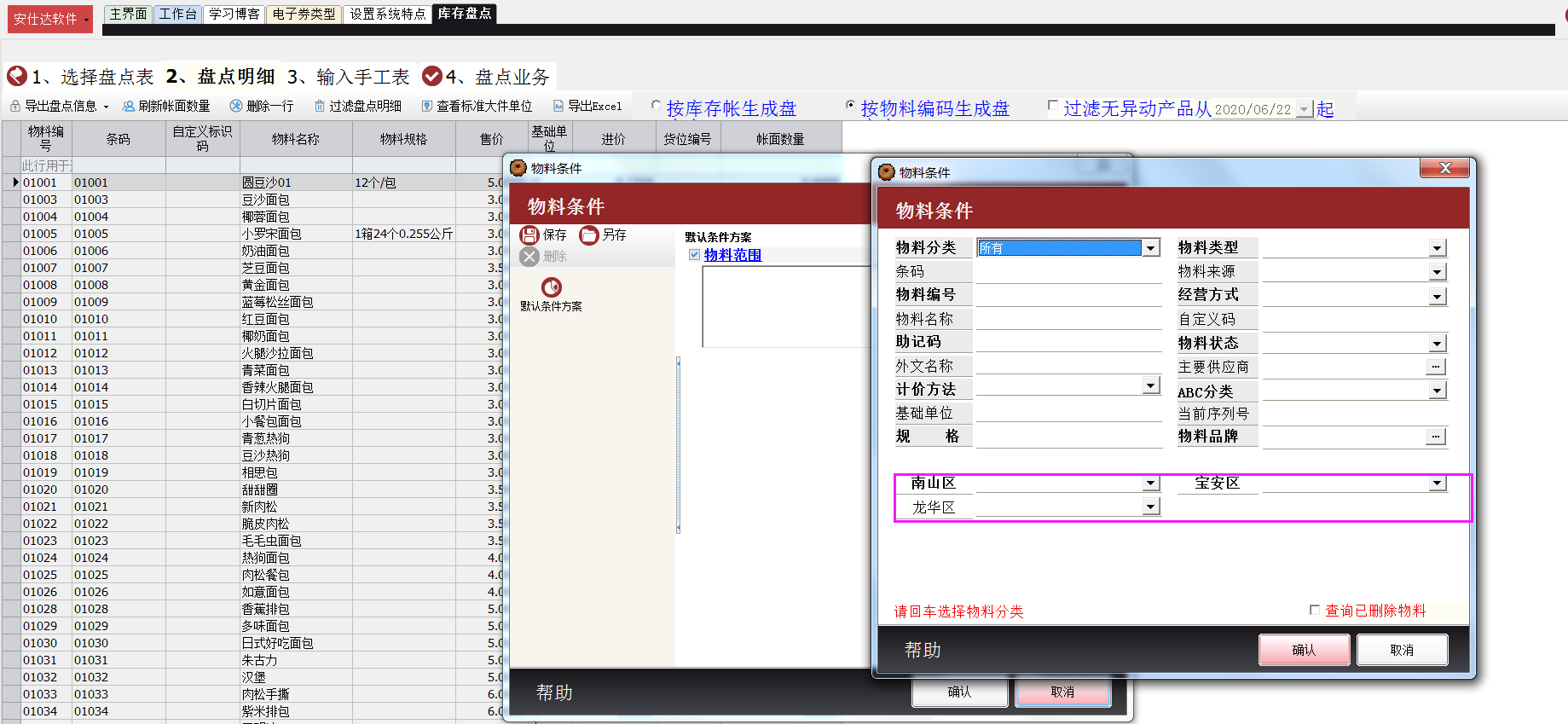1568x724 pixels.
Task: Go to step 1、选择盘点表
Action: click(x=93, y=77)
